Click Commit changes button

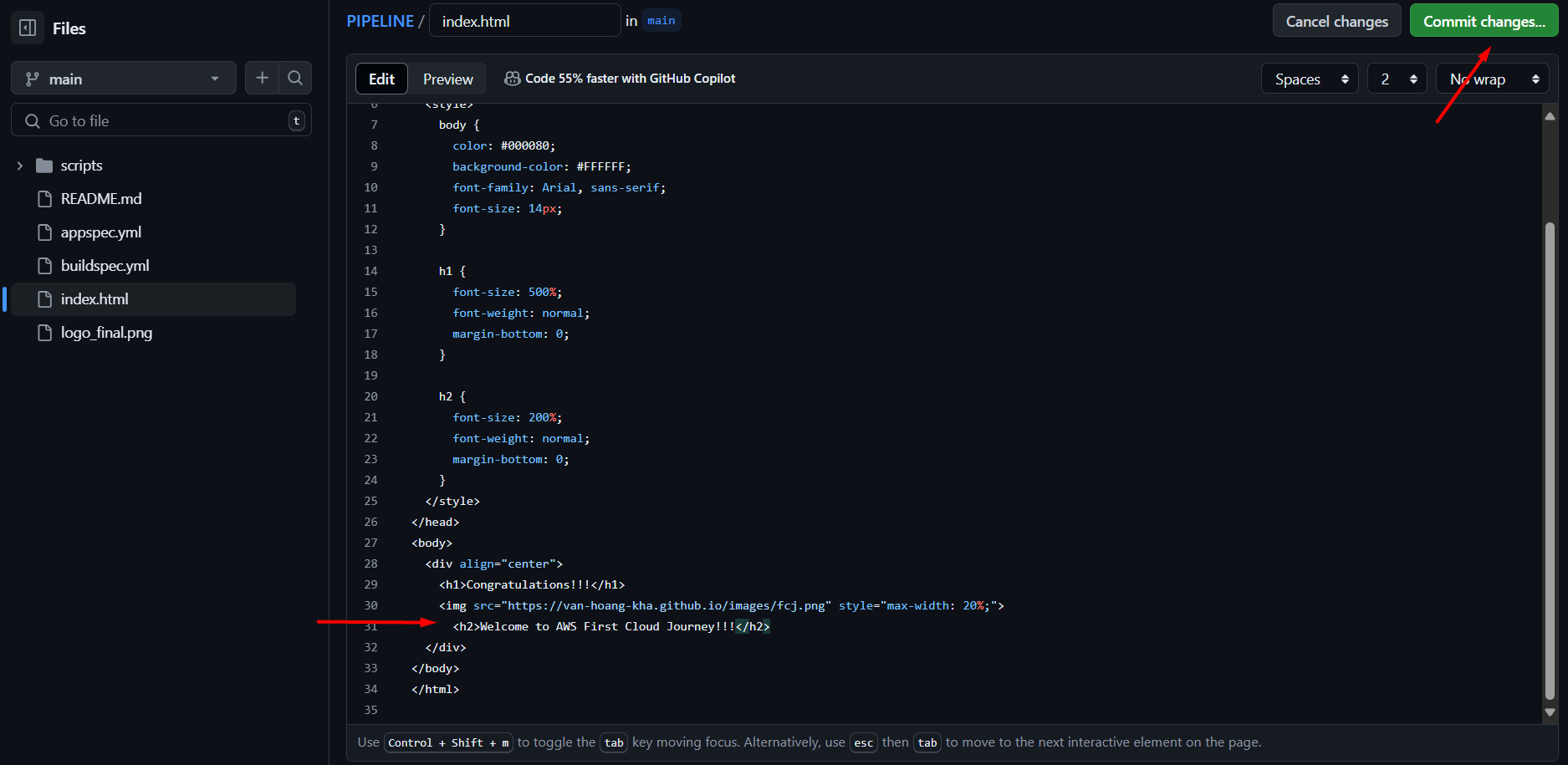coord(1484,21)
